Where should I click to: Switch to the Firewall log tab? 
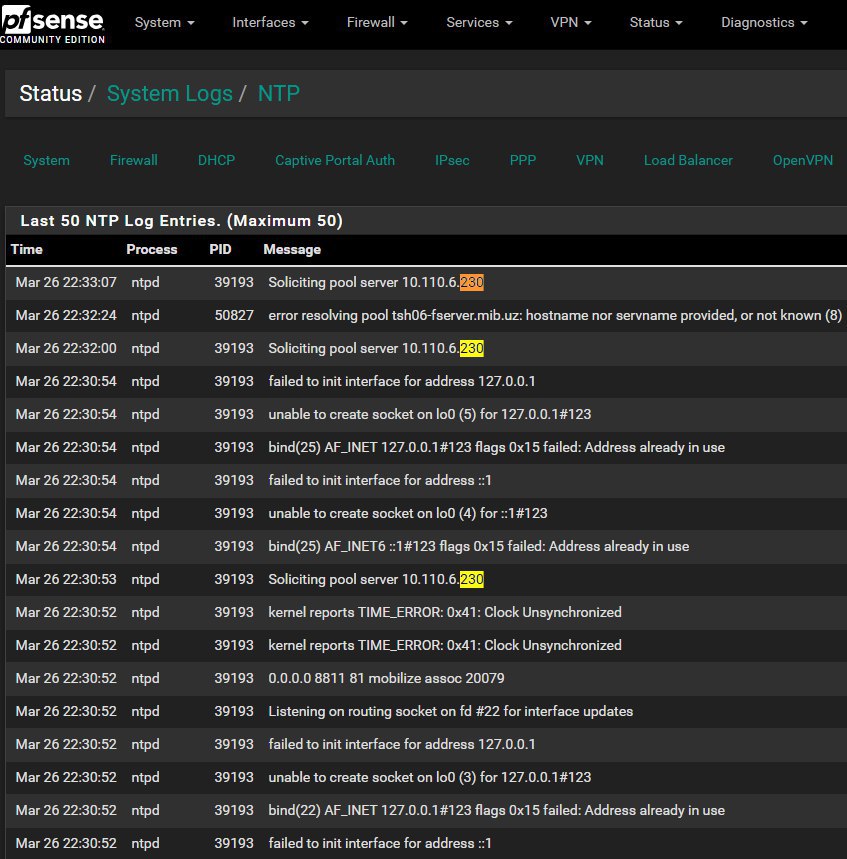[x=134, y=160]
